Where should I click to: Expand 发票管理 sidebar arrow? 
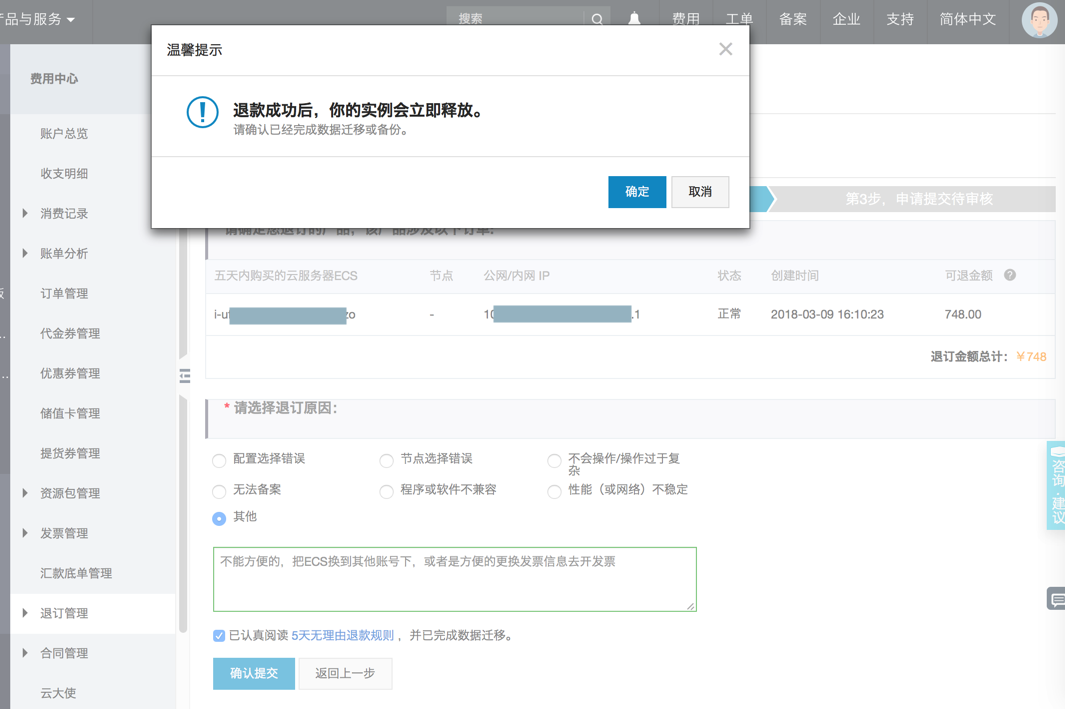click(25, 533)
